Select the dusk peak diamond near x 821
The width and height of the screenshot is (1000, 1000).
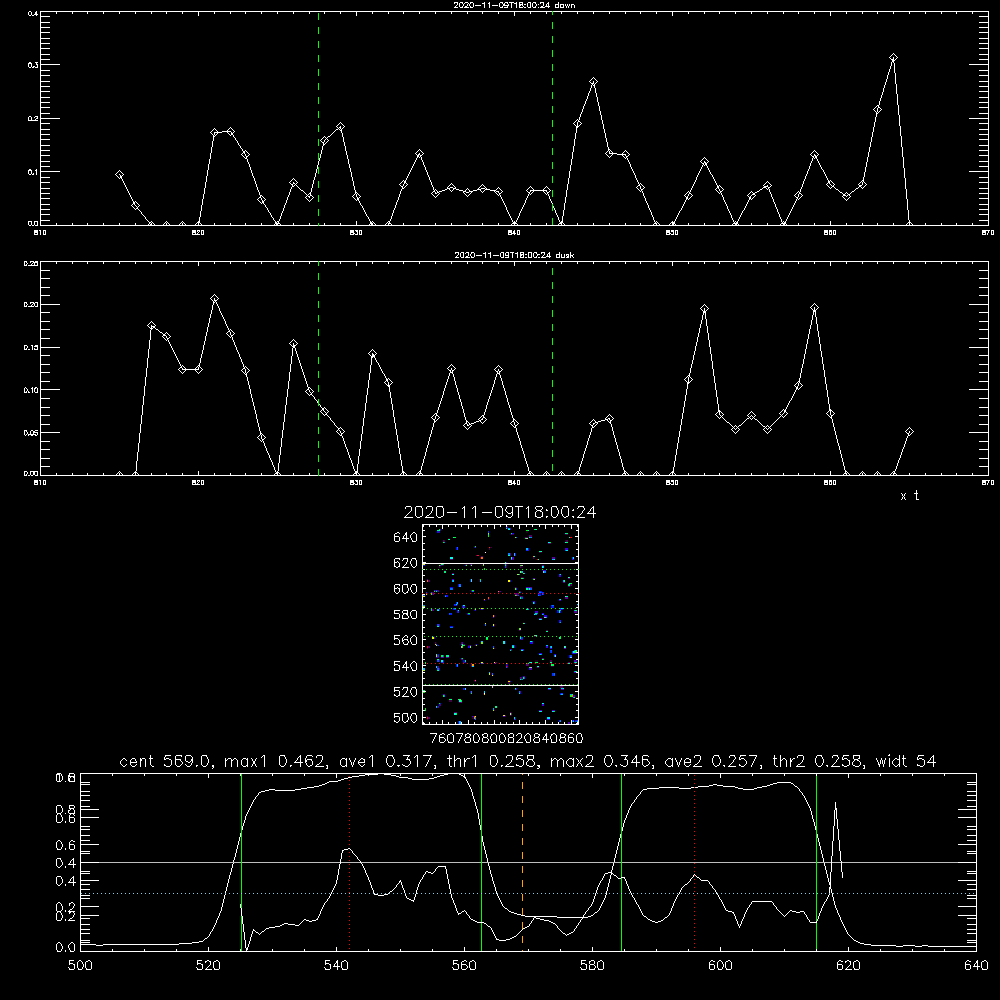click(214, 298)
